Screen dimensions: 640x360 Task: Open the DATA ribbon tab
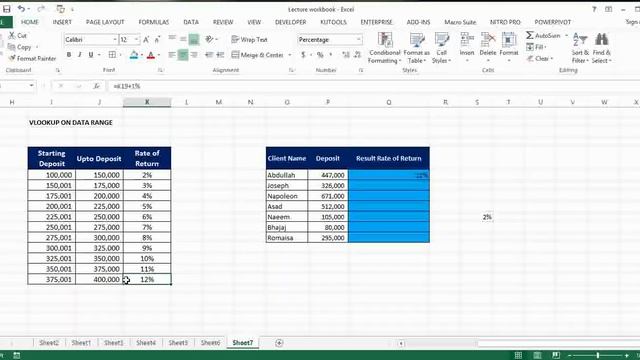191,22
